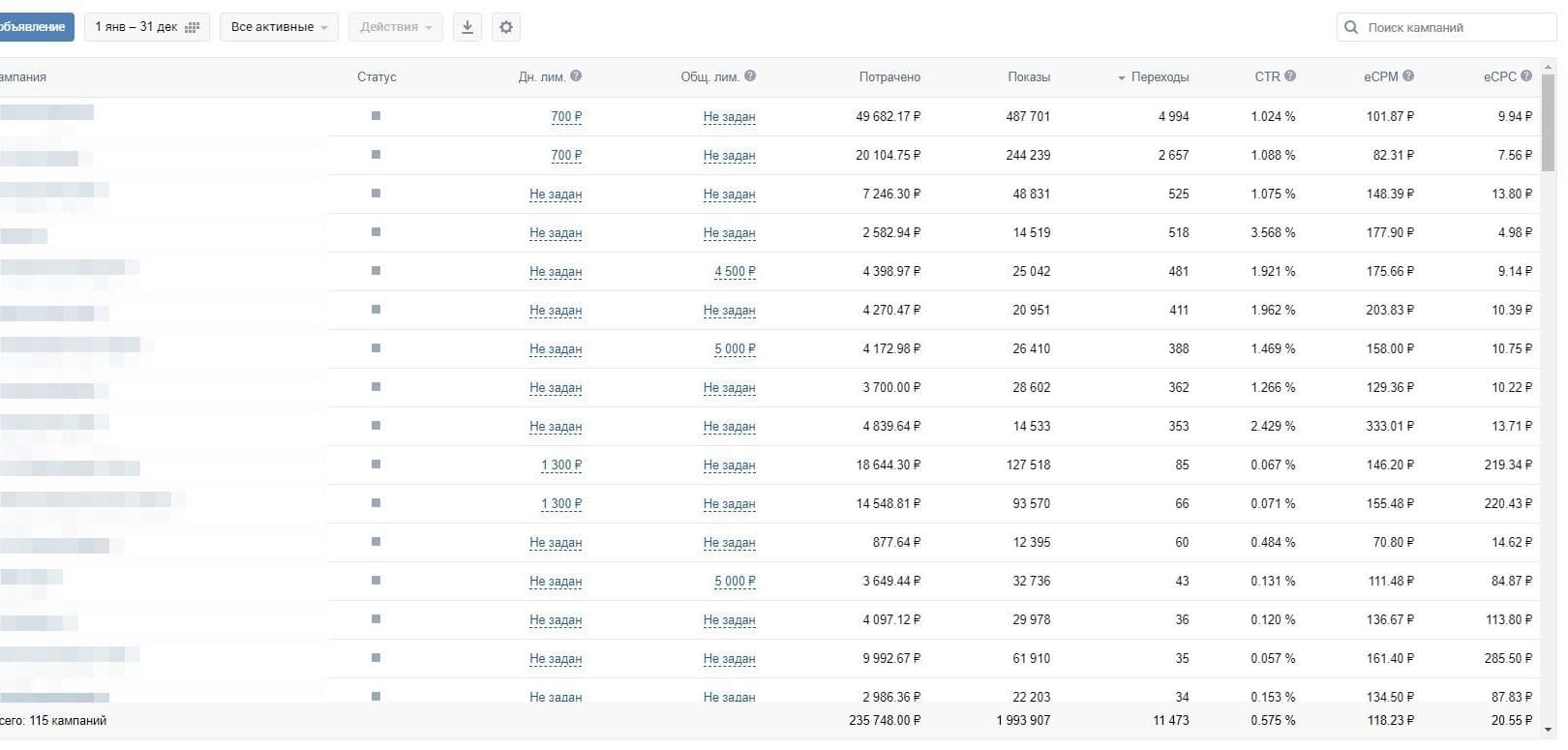
Task: Click status icon in row with 4 398.97 ₽
Action: tap(376, 271)
